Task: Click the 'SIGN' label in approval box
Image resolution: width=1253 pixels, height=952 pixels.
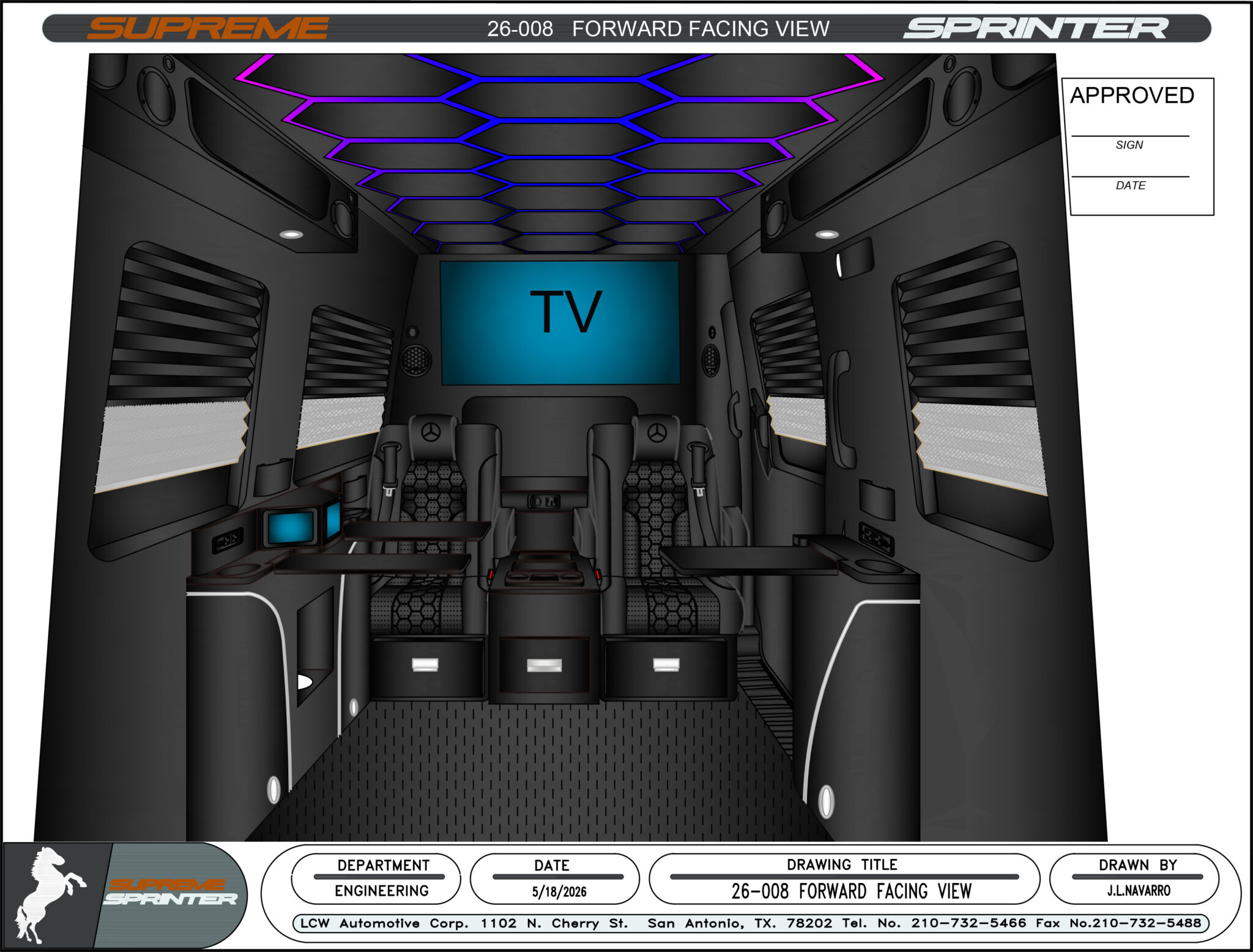Action: pos(1129,145)
